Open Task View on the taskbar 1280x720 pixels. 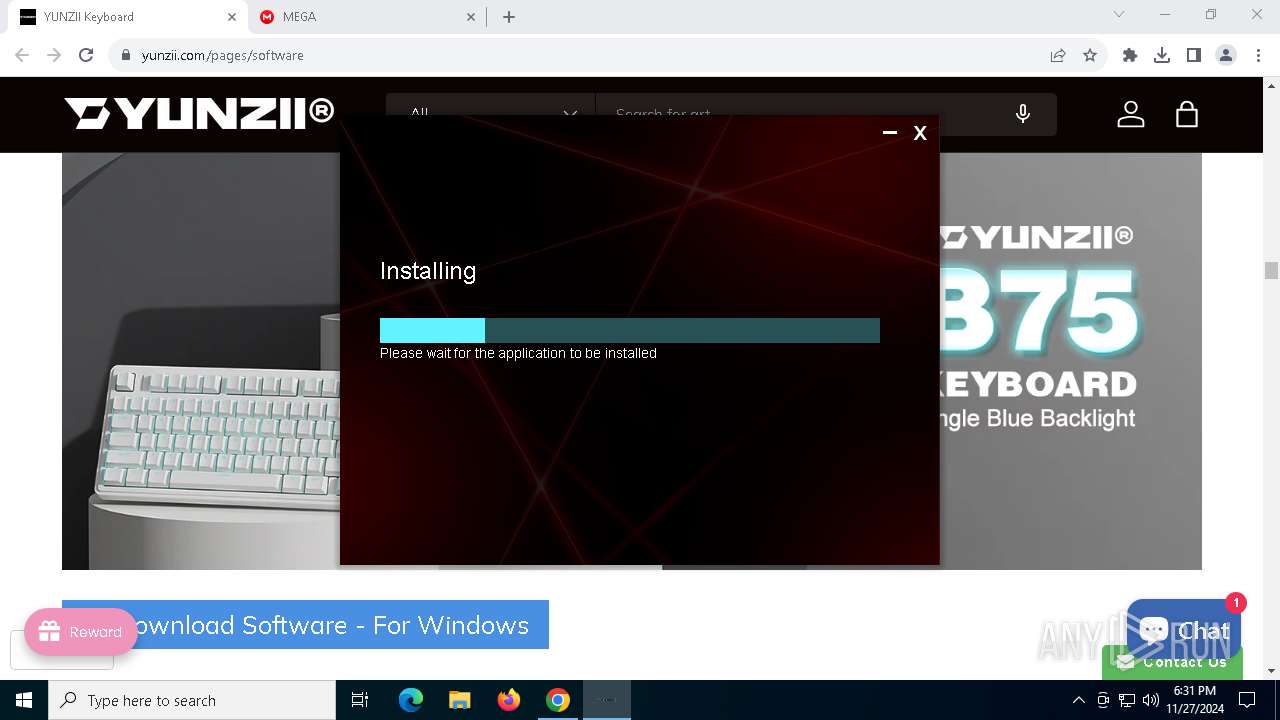click(360, 700)
